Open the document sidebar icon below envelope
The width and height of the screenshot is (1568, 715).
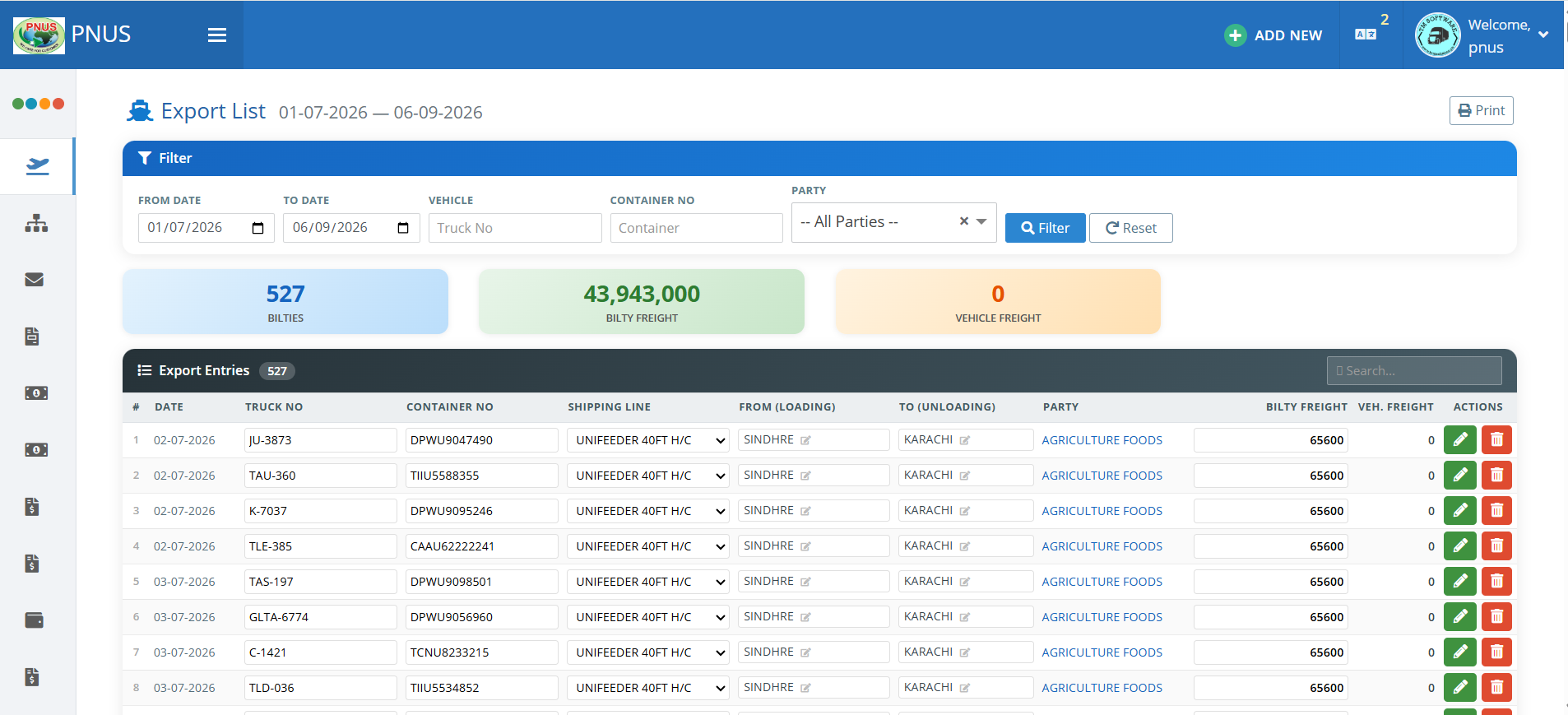click(32, 336)
